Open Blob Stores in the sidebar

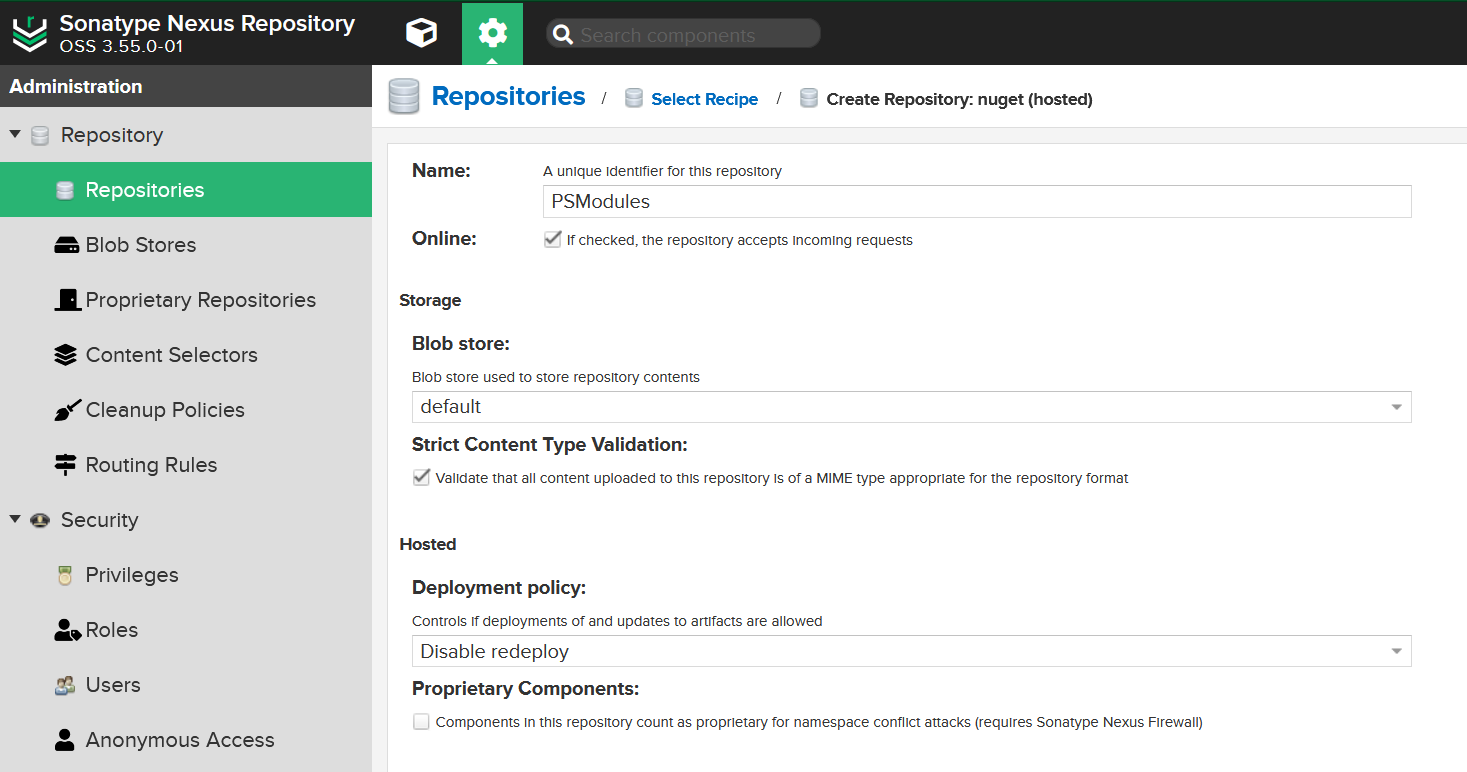(x=186, y=245)
